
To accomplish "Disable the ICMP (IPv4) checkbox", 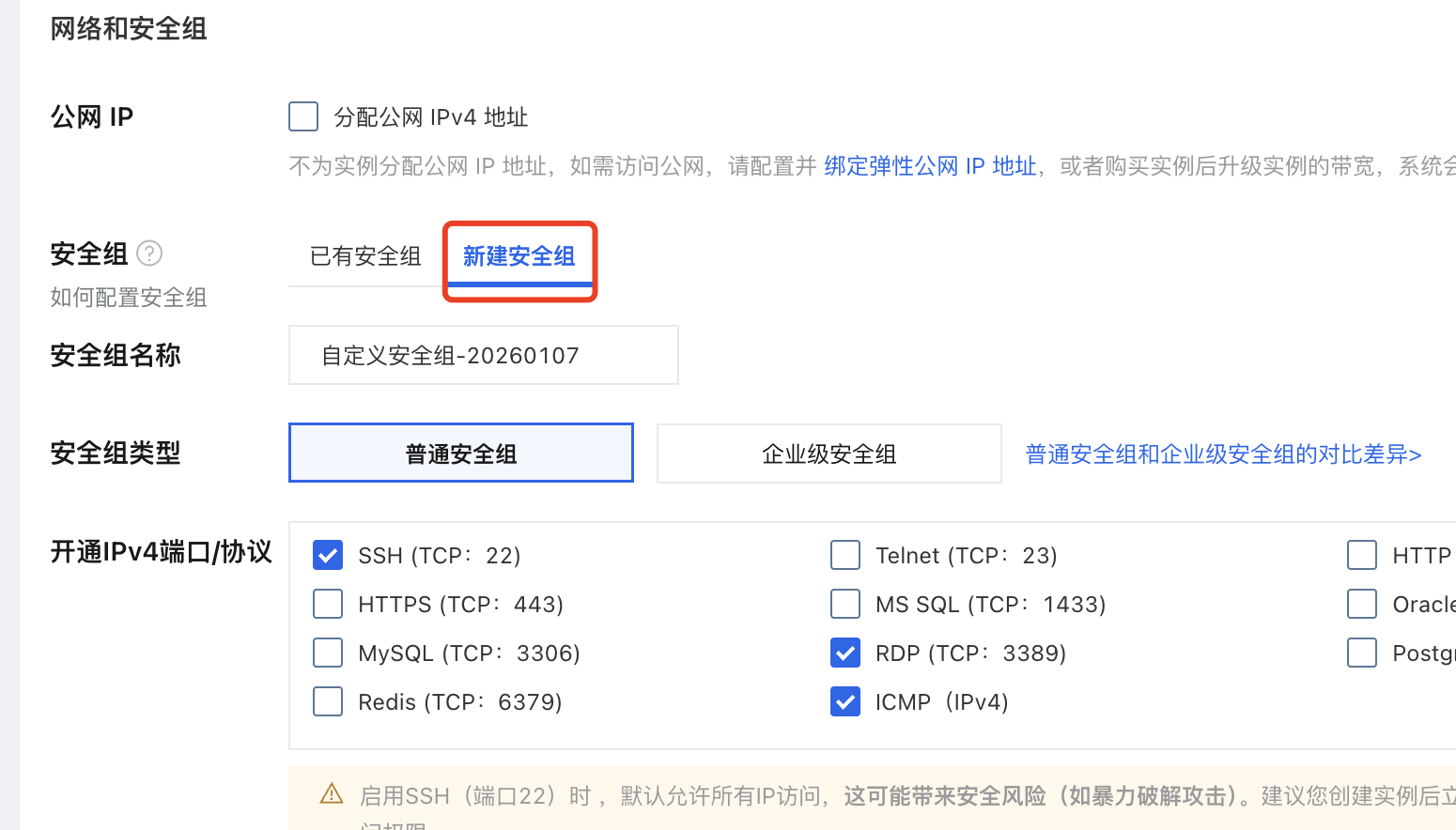I will coord(844,701).
